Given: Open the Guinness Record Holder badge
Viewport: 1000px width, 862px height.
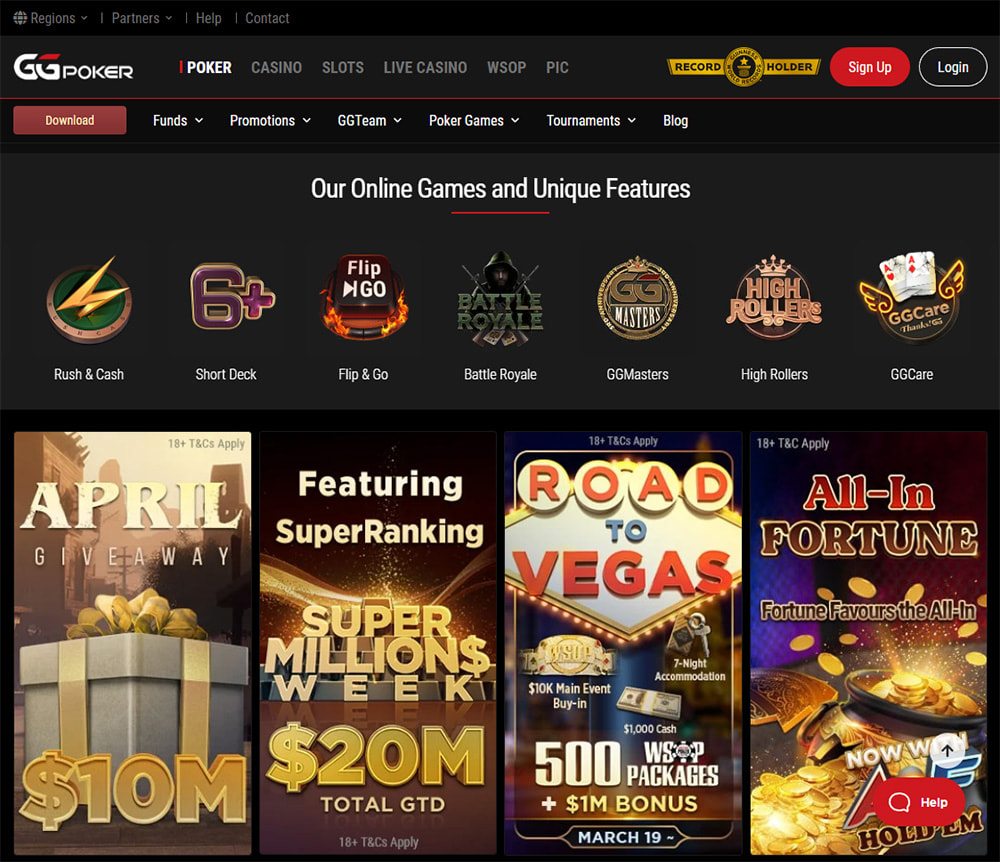Looking at the screenshot, I should [744, 67].
